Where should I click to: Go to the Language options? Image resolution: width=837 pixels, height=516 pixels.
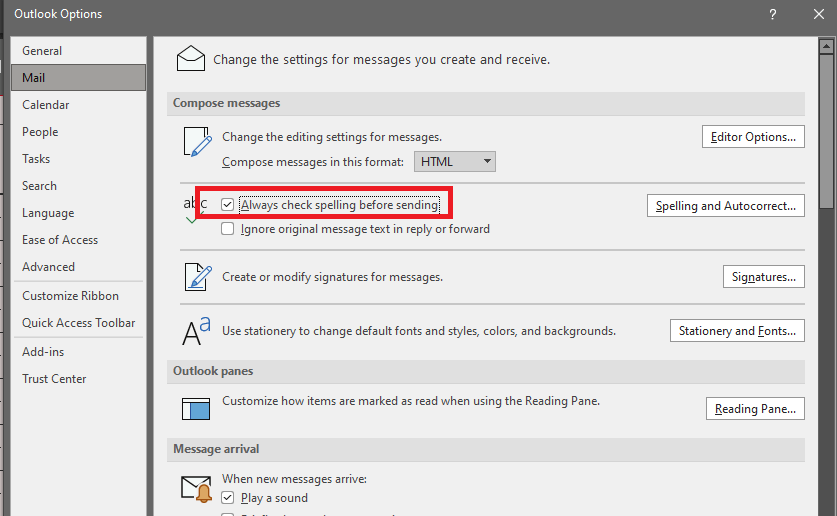pos(78,213)
